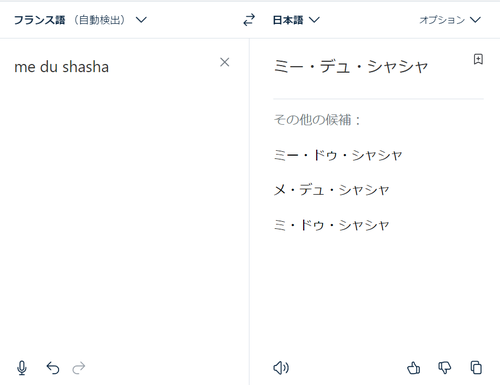Image resolution: width=500 pixels, height=385 pixels.
Task: Give the translation a thumbs up
Action: tap(414, 368)
